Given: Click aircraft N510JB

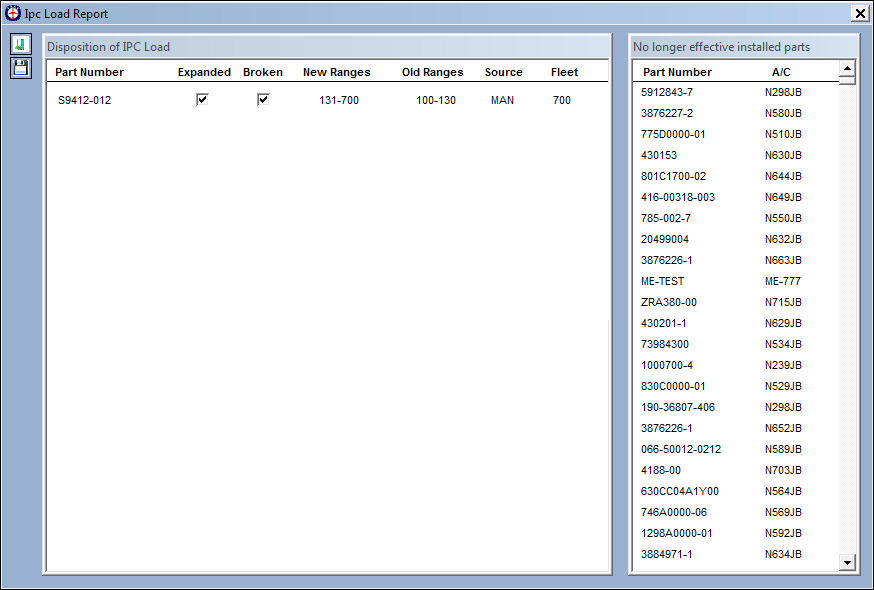Looking at the screenshot, I should coord(783,134).
